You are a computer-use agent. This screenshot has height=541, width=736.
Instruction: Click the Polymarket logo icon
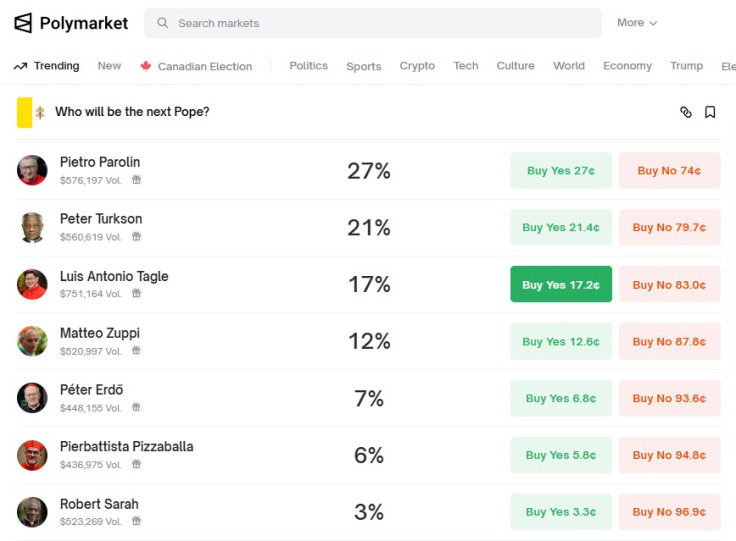pyautogui.click(x=23, y=23)
